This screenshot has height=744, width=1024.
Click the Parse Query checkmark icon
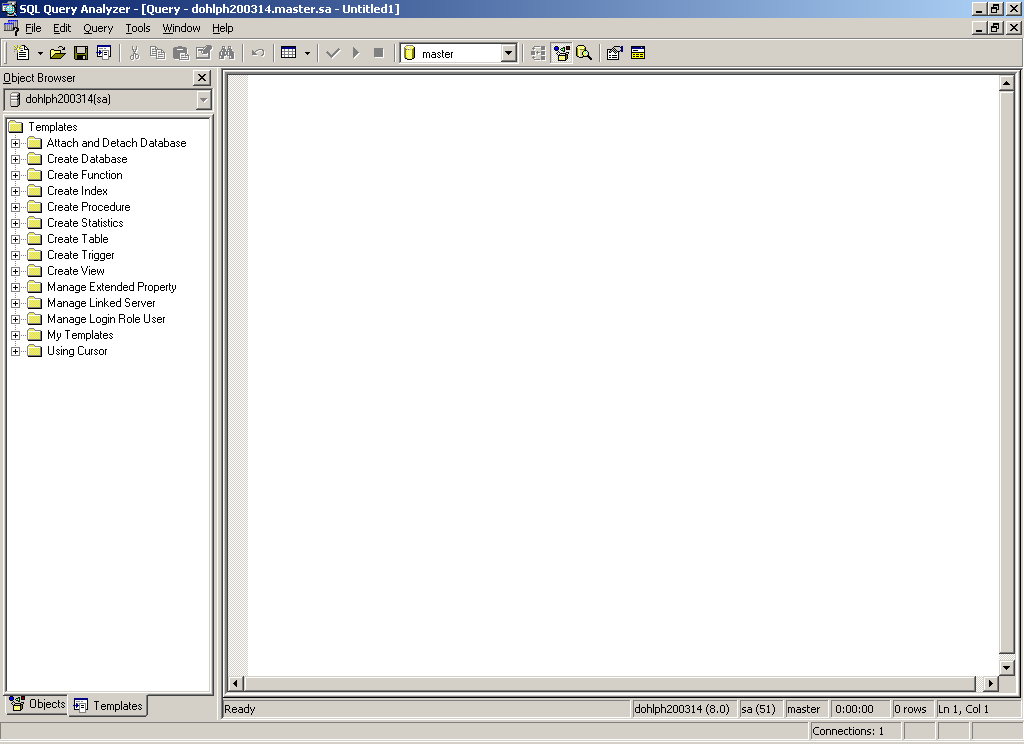[x=333, y=53]
